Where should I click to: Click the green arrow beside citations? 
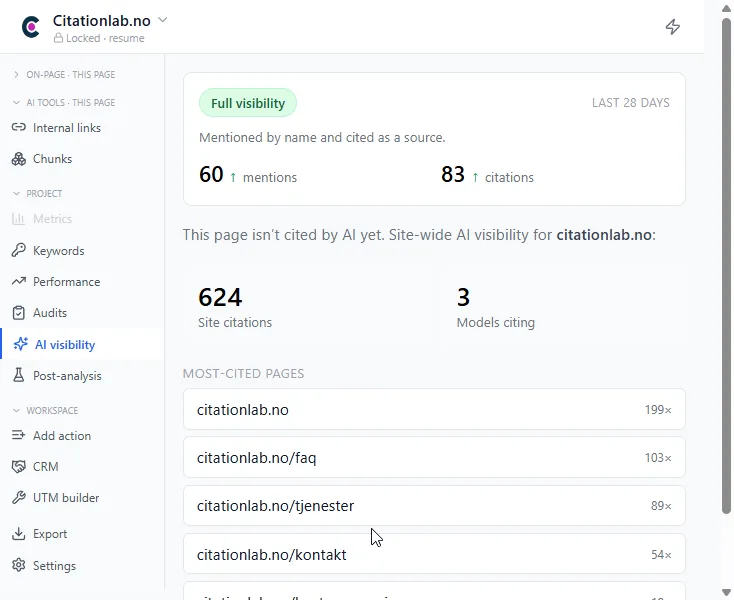click(475, 177)
